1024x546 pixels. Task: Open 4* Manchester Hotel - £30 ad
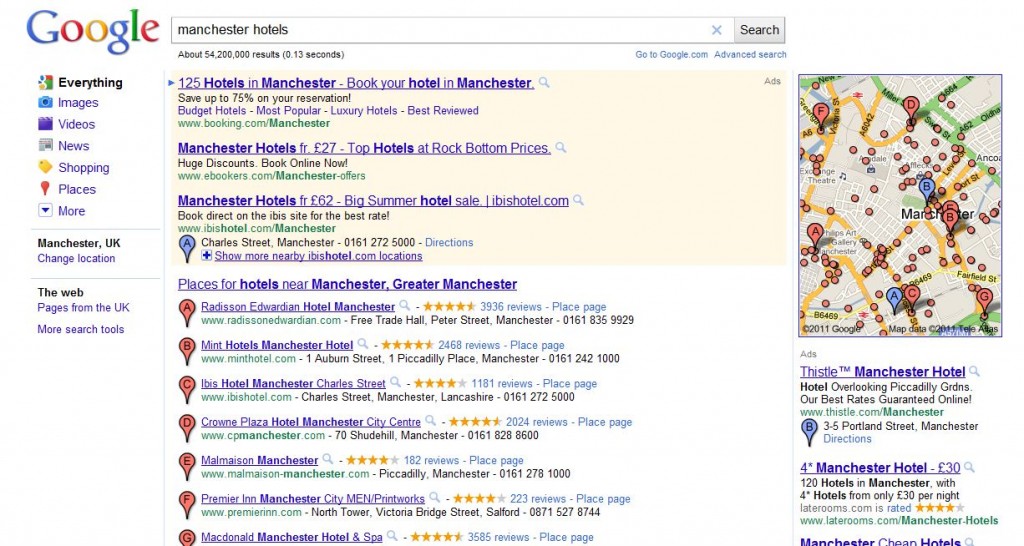880,468
